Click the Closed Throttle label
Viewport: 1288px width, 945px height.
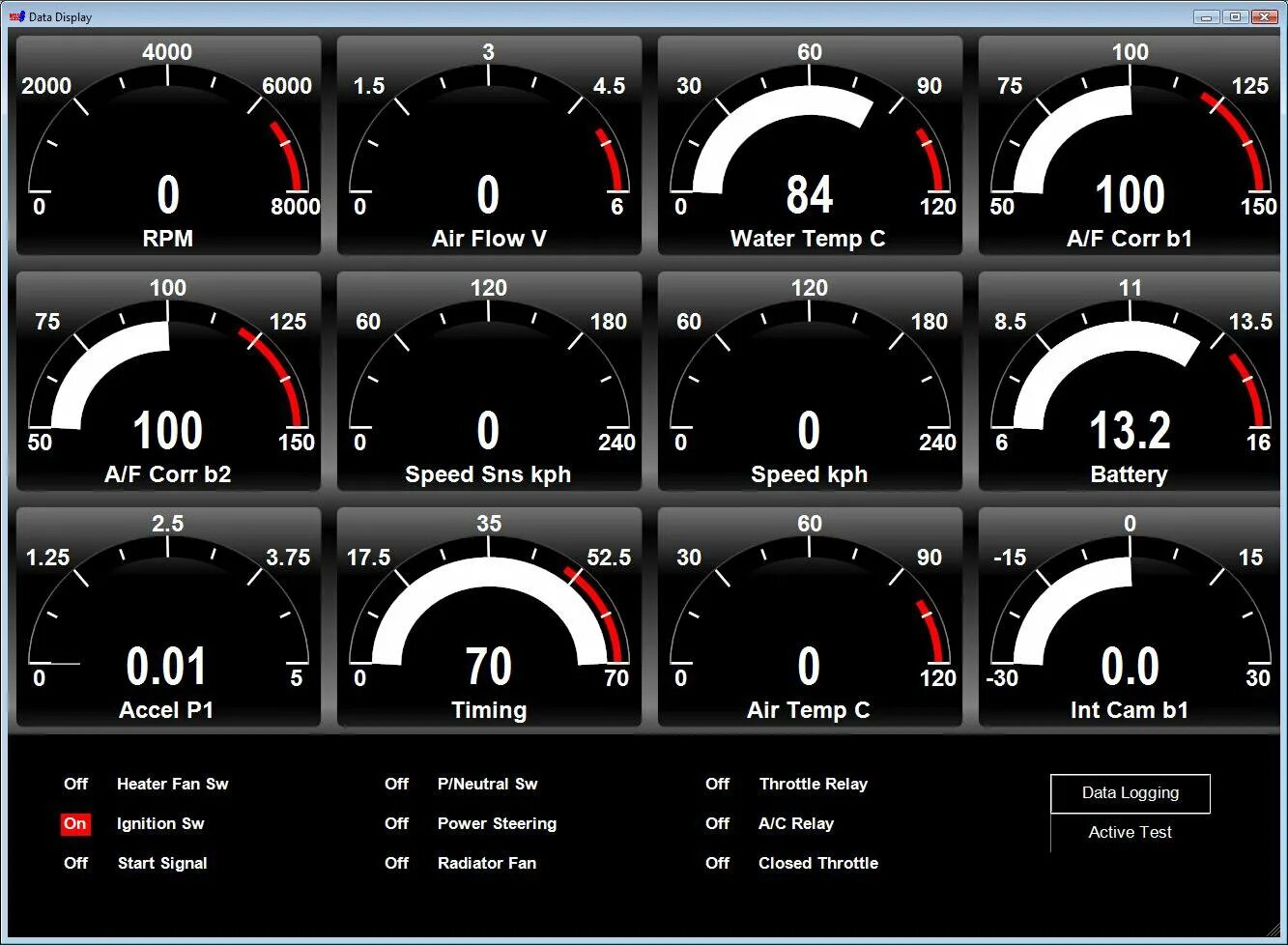point(818,863)
